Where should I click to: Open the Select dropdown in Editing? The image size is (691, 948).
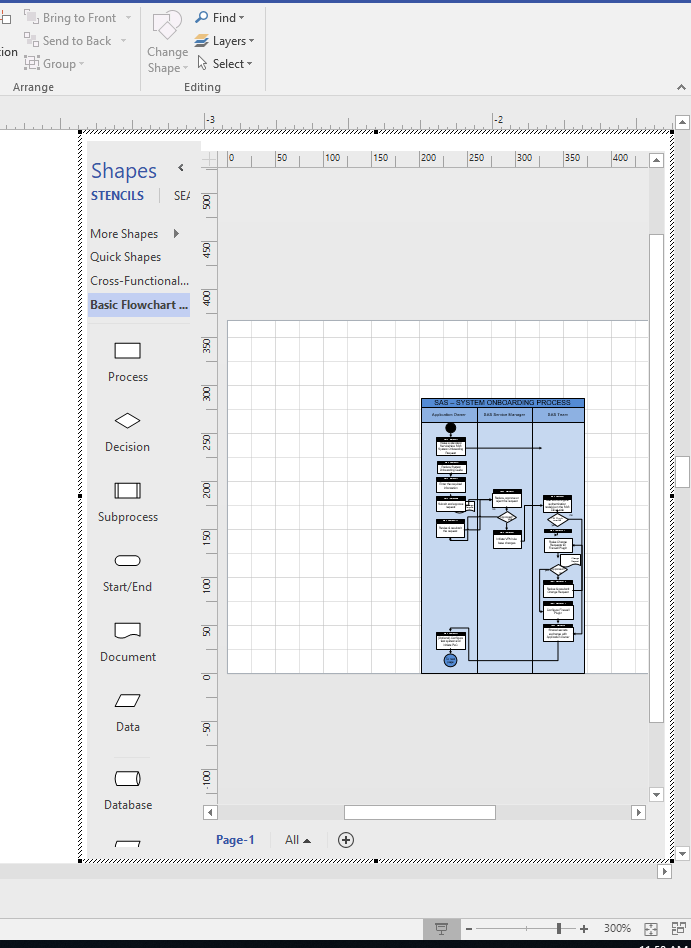click(x=249, y=64)
